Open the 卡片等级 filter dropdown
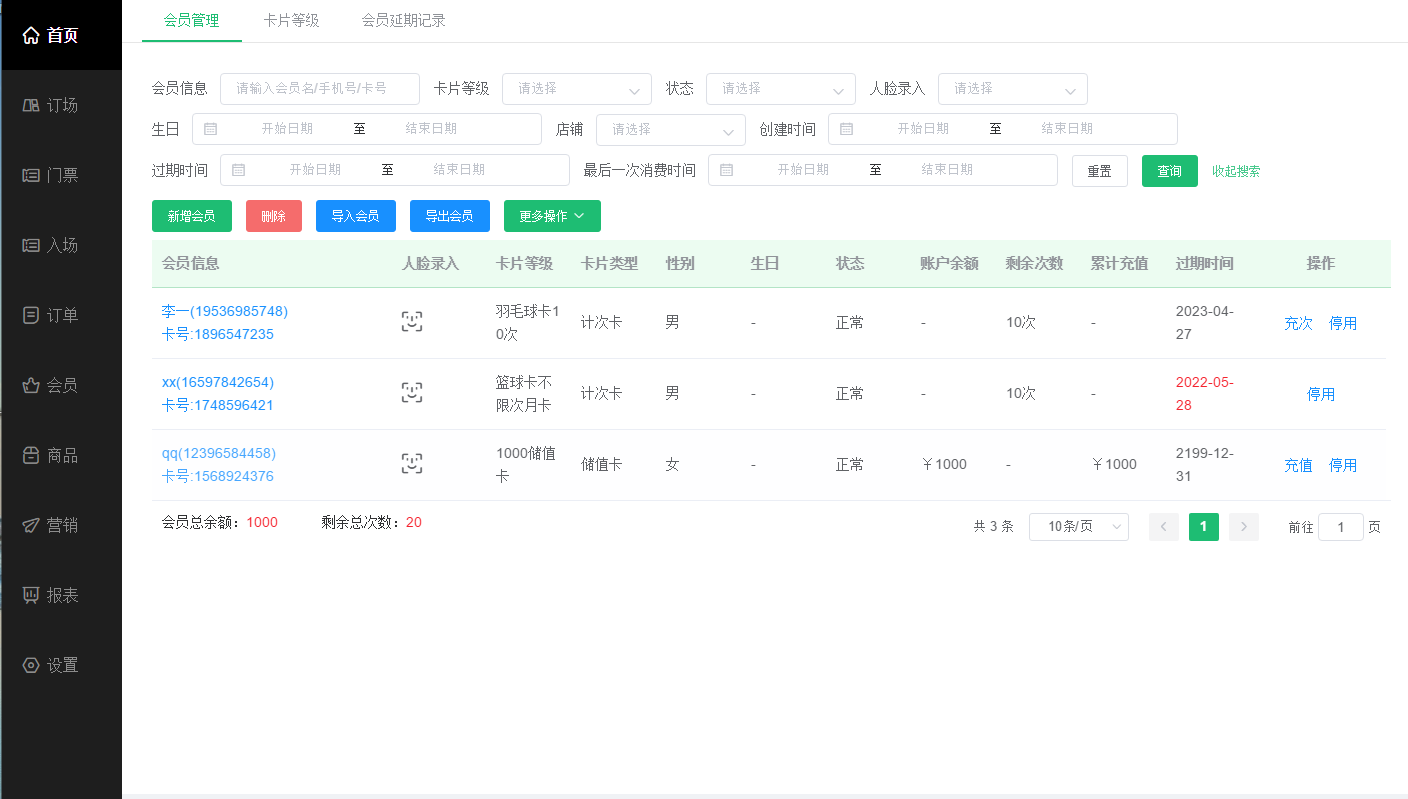Viewport: 1408px width, 799px height. [x=576, y=89]
